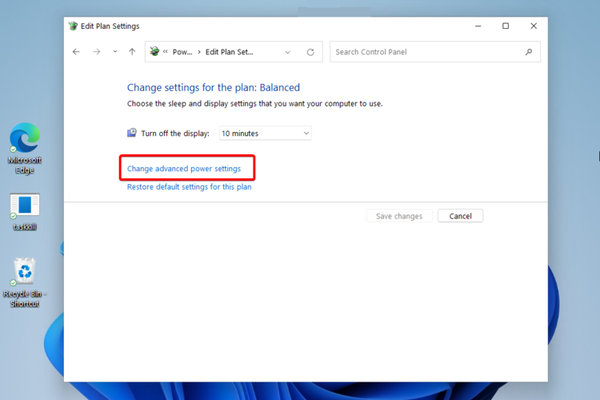Viewport: 600px width, 400px height.
Task: Open the recent locations dropdown chevron
Action: (114, 52)
